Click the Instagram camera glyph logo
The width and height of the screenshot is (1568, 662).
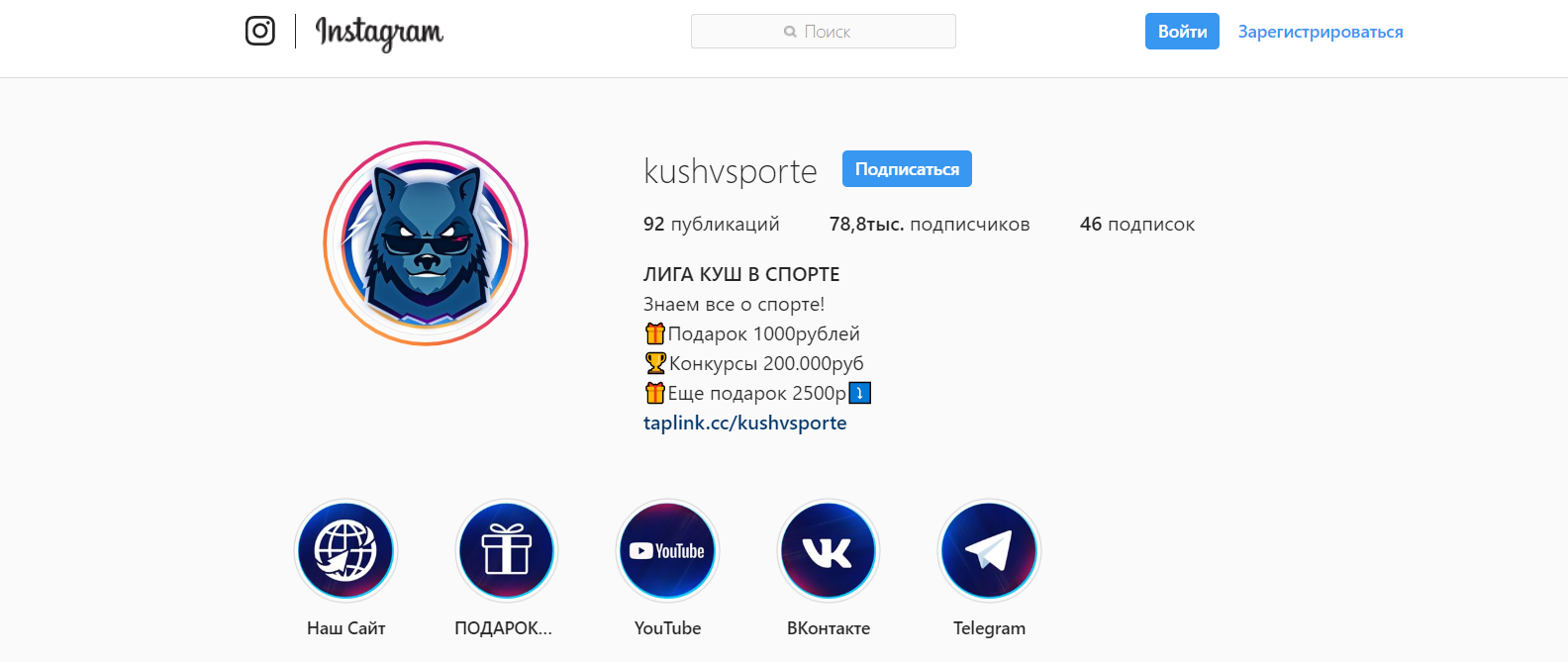point(260,31)
